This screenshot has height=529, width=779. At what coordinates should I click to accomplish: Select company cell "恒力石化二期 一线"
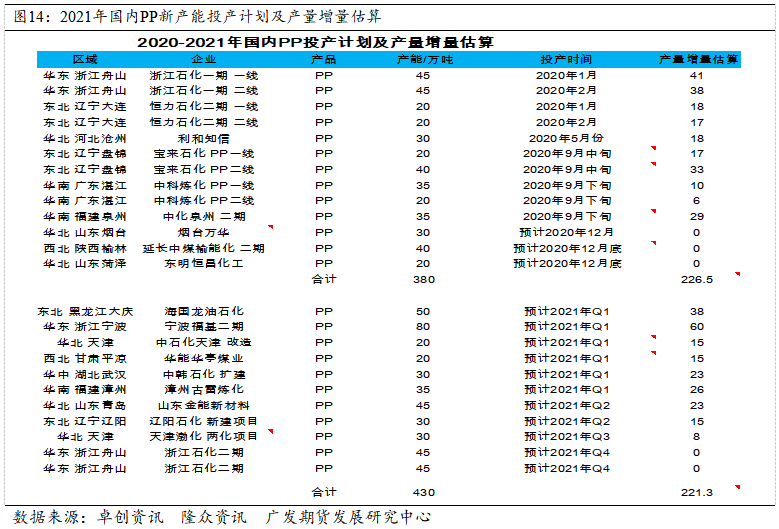tap(204, 106)
